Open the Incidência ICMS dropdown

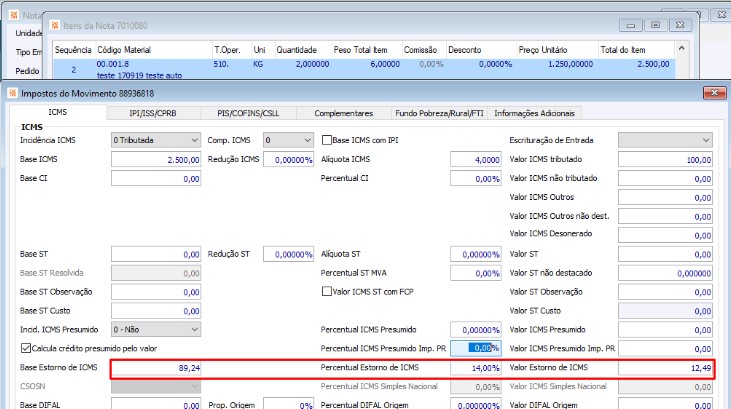pyautogui.click(x=156, y=140)
